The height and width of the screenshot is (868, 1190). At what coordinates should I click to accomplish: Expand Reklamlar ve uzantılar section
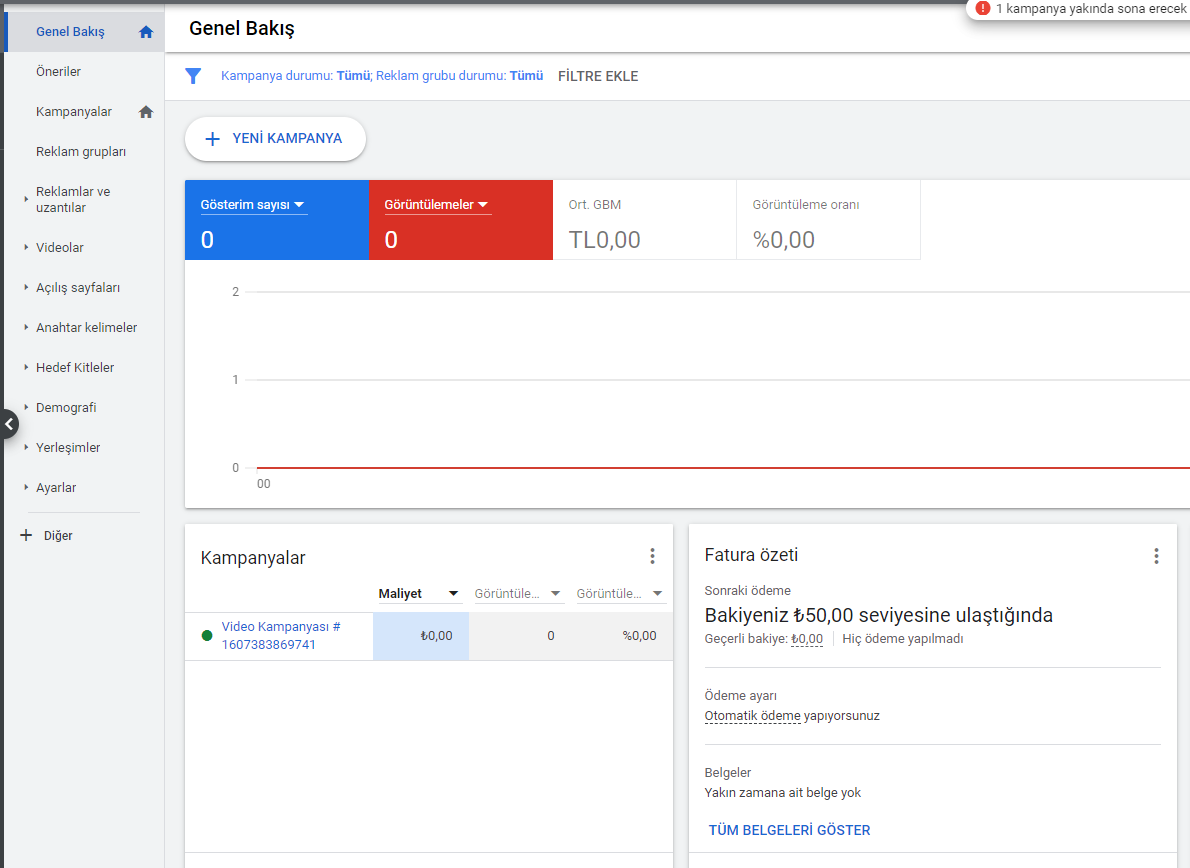26,200
